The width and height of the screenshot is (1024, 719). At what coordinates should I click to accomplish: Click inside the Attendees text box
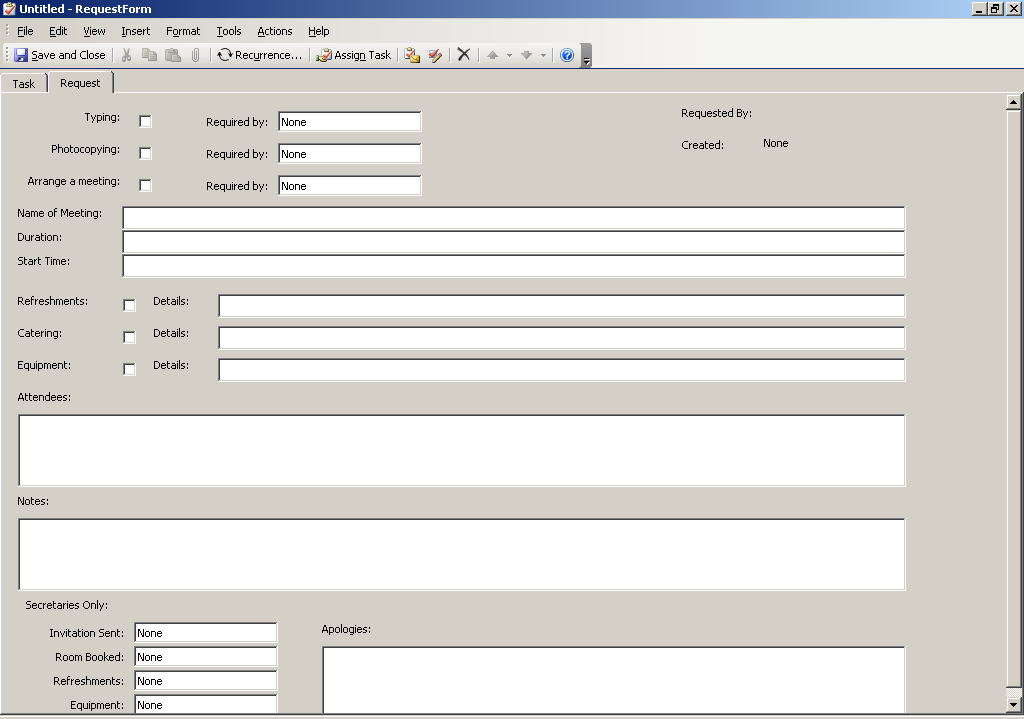461,450
